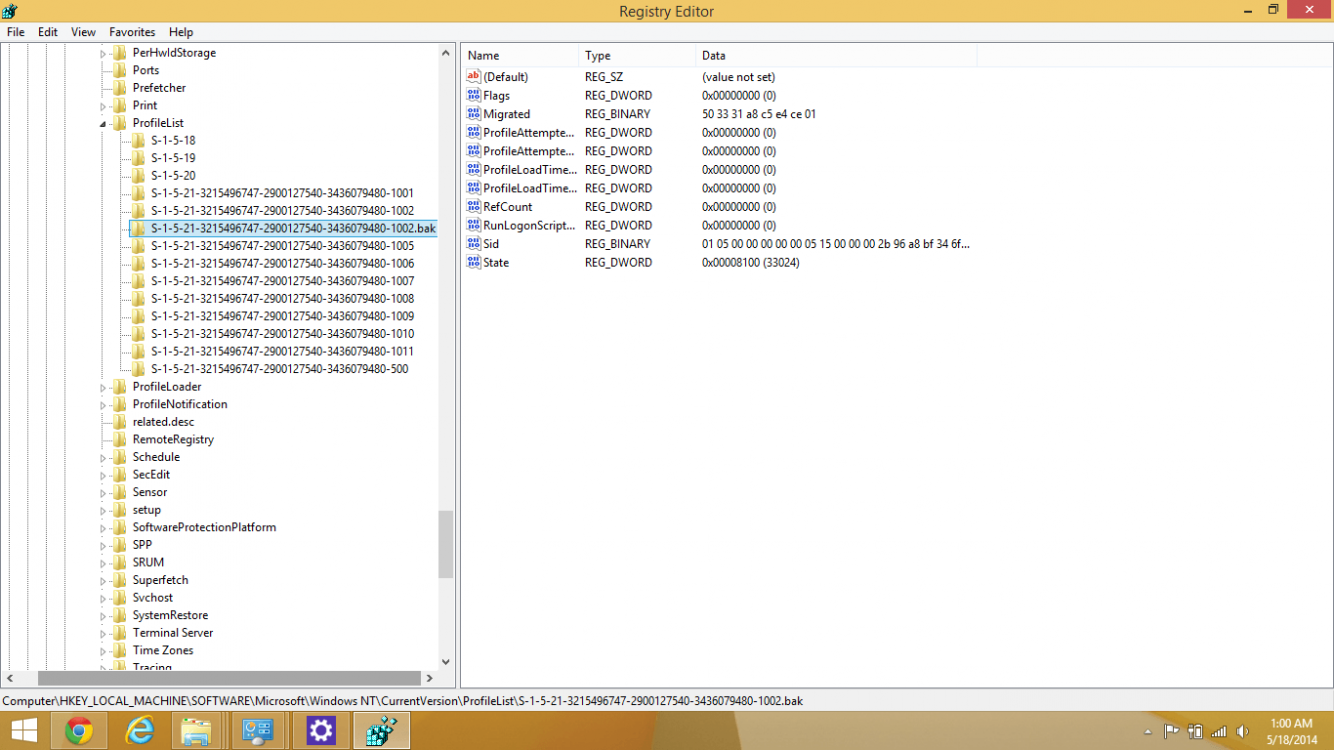
Task: Expand the ProfileLoader key
Action: [103, 387]
